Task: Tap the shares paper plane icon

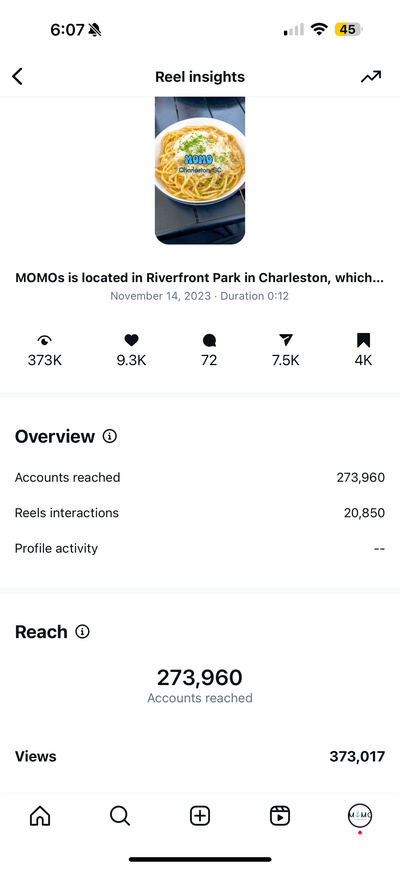Action: coord(285,340)
